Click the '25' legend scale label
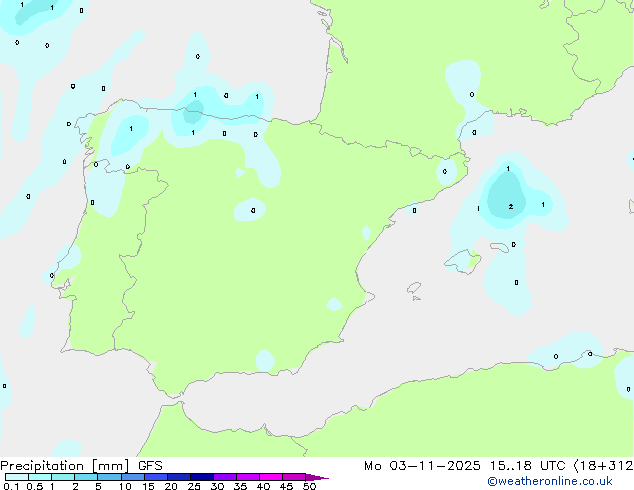Viewport: 634px width, 490px height. (194, 486)
